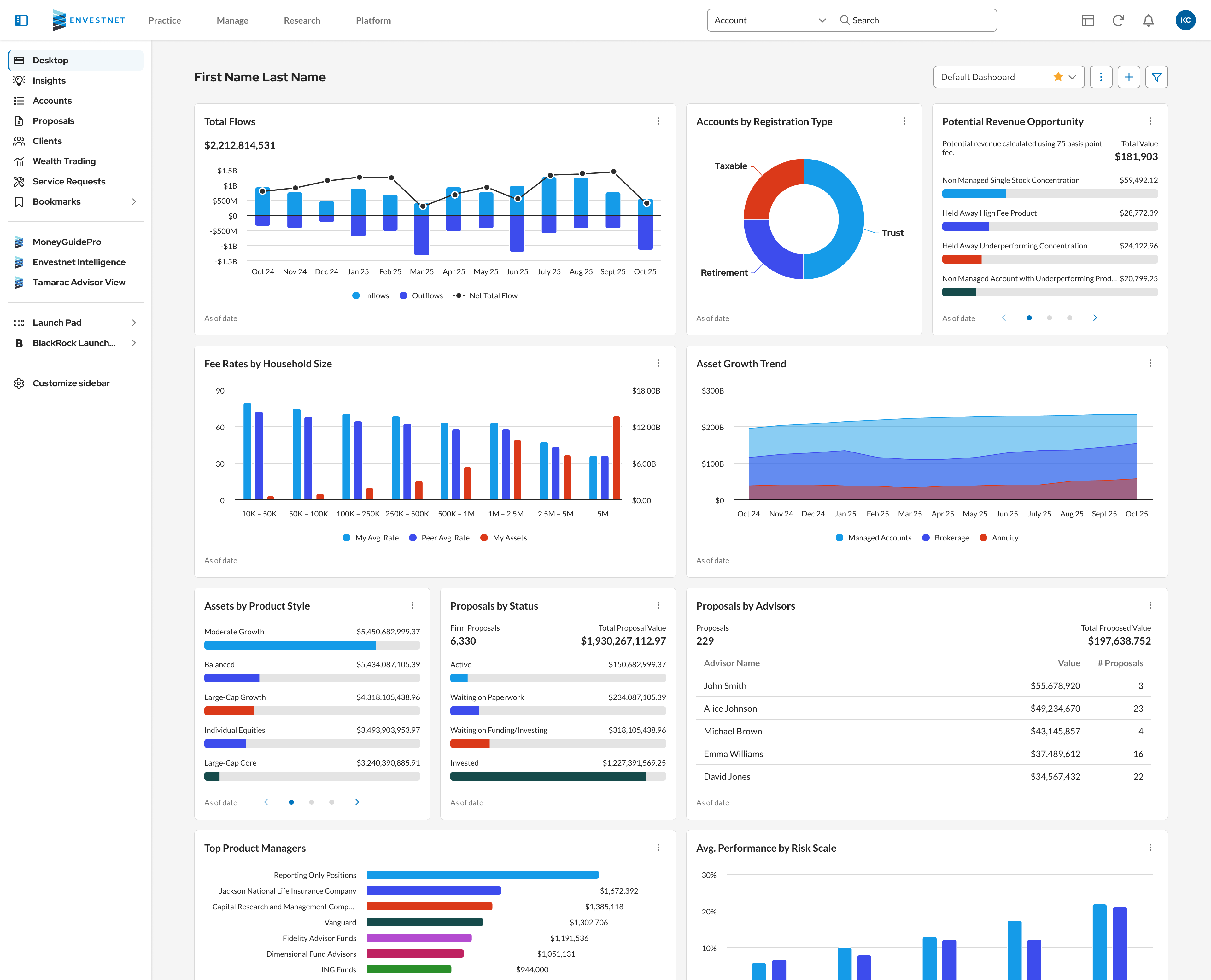Open the Research menu

(301, 20)
